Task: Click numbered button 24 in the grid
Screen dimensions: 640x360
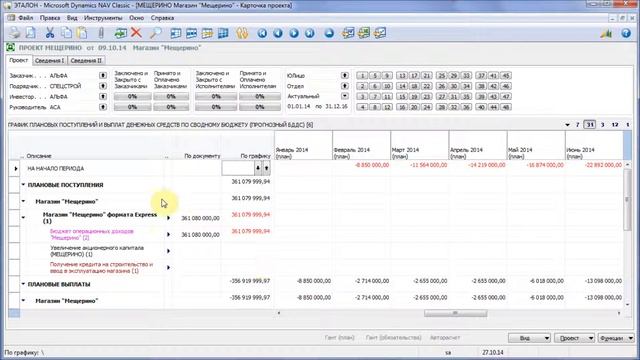Action: 427,107
